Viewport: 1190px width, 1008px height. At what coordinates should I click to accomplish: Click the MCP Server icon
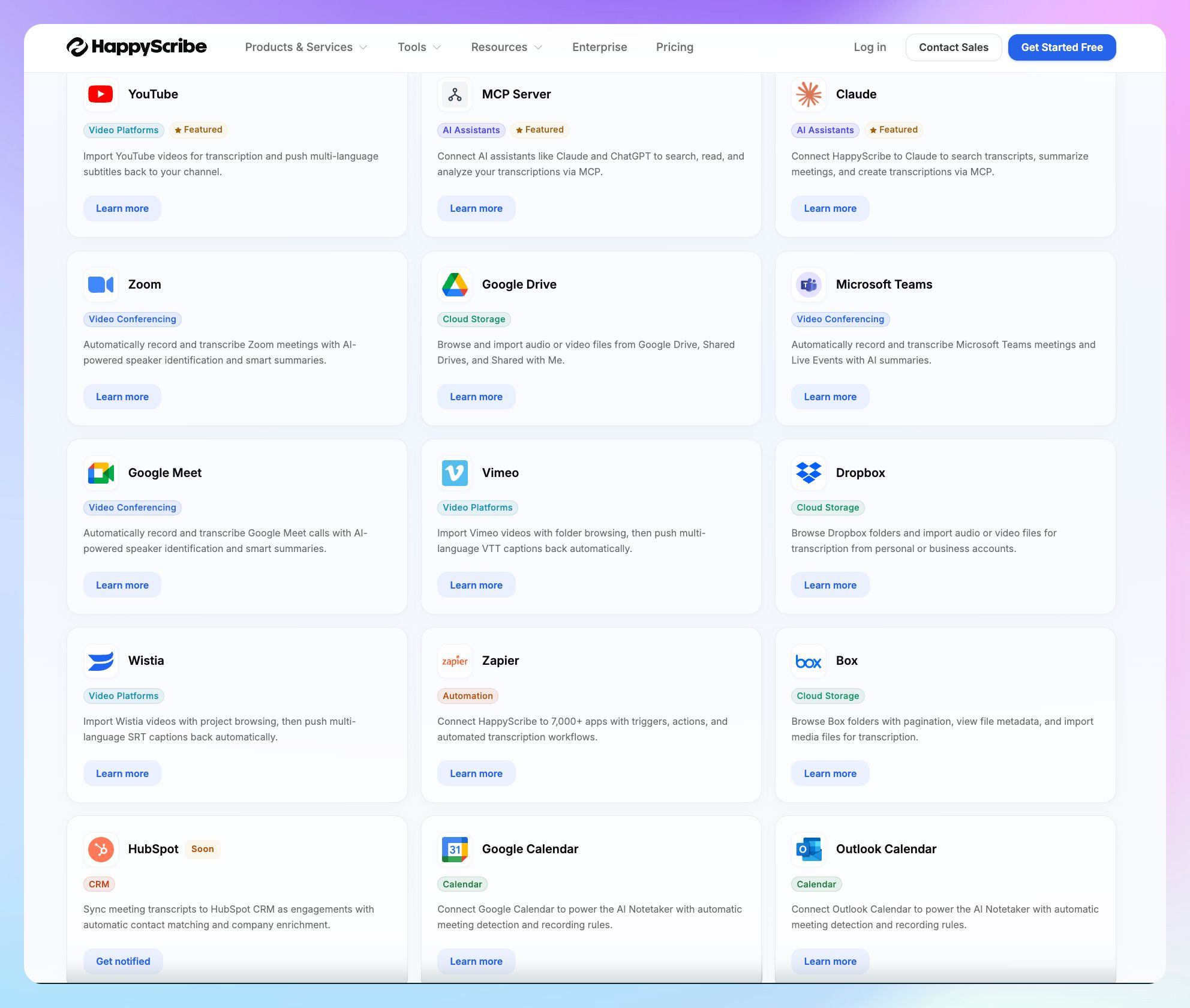tap(455, 94)
